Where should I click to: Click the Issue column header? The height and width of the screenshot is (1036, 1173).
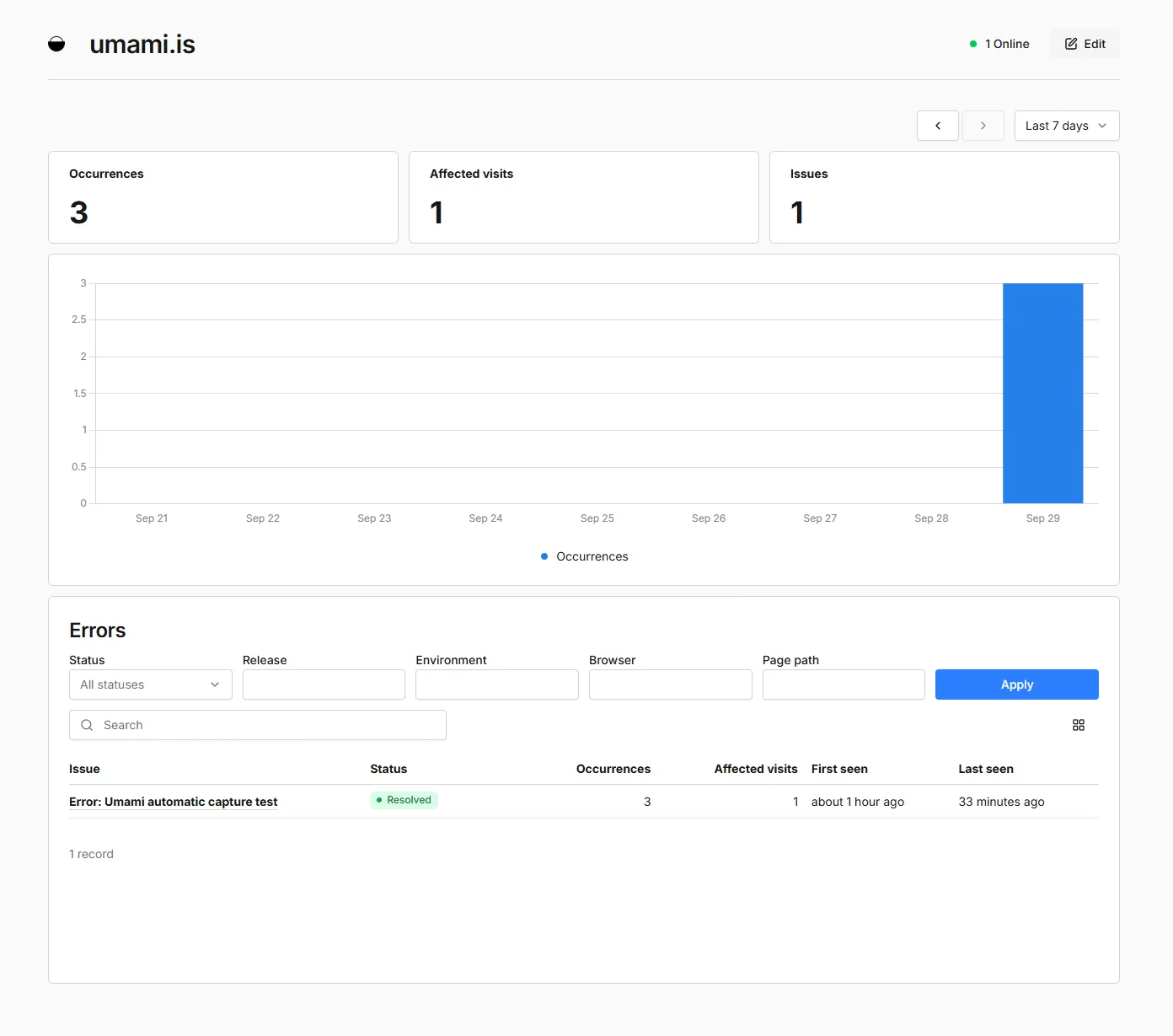coord(84,769)
